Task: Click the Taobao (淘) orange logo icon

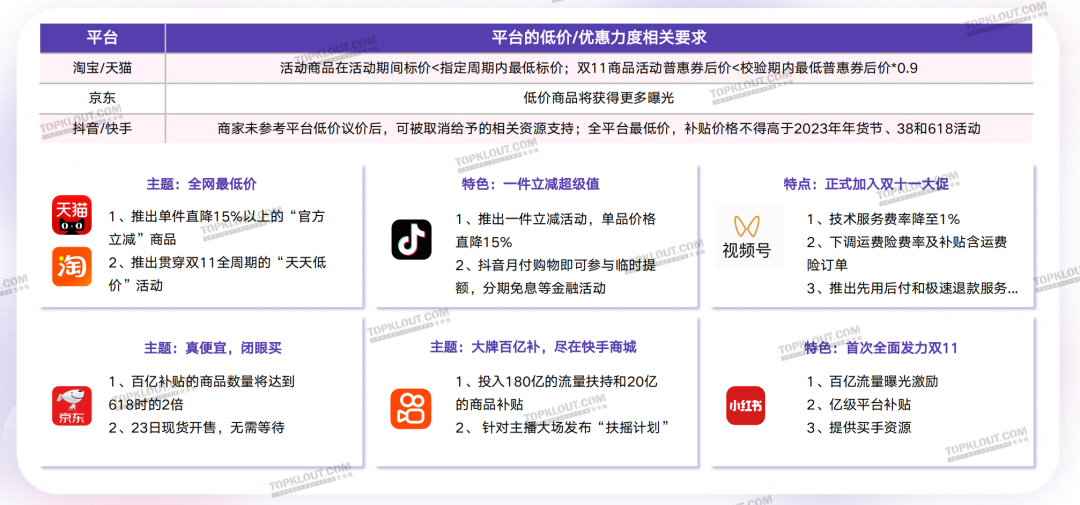Action: [x=72, y=267]
